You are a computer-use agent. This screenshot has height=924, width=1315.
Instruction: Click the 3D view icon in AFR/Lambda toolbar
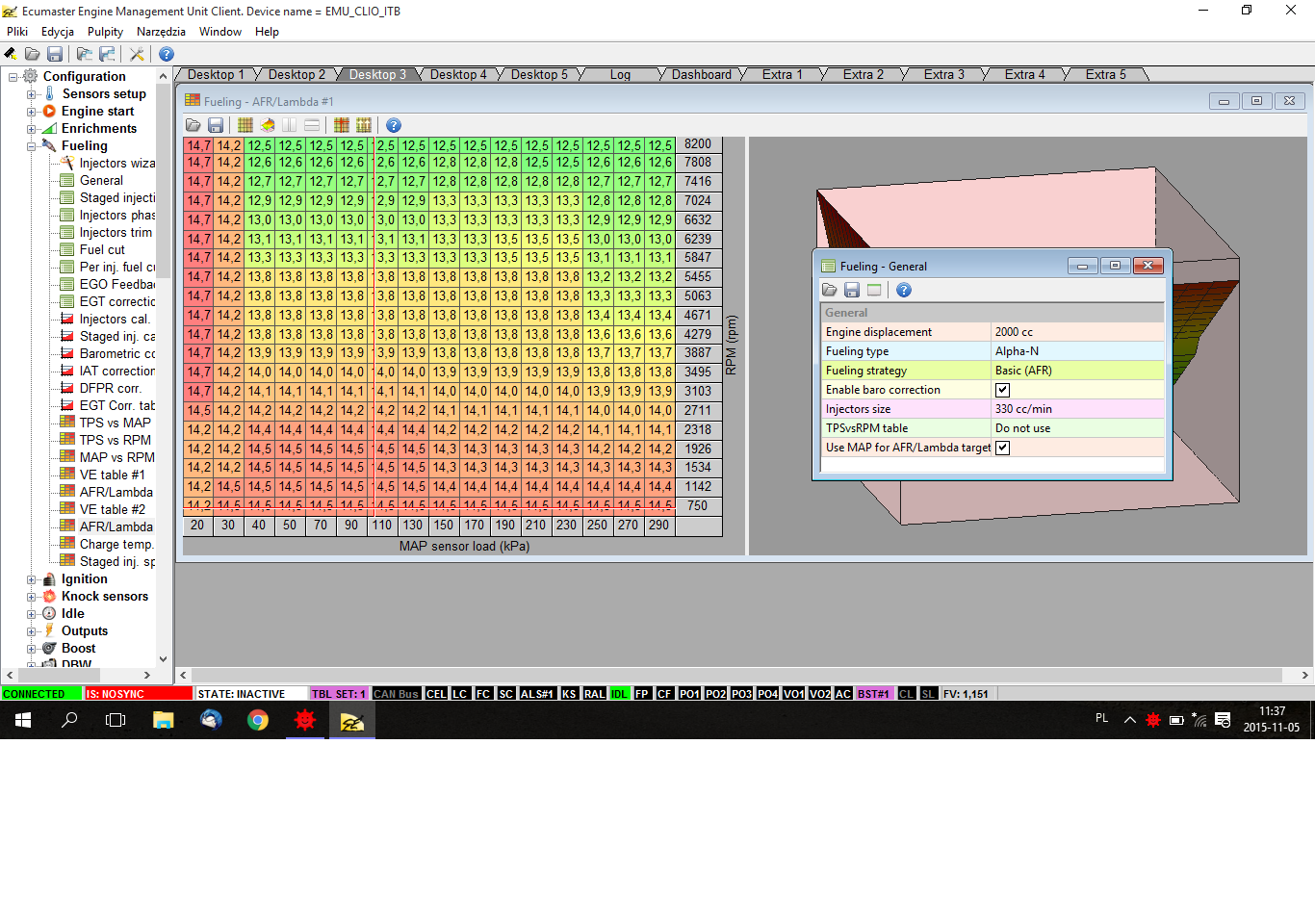click(x=268, y=125)
